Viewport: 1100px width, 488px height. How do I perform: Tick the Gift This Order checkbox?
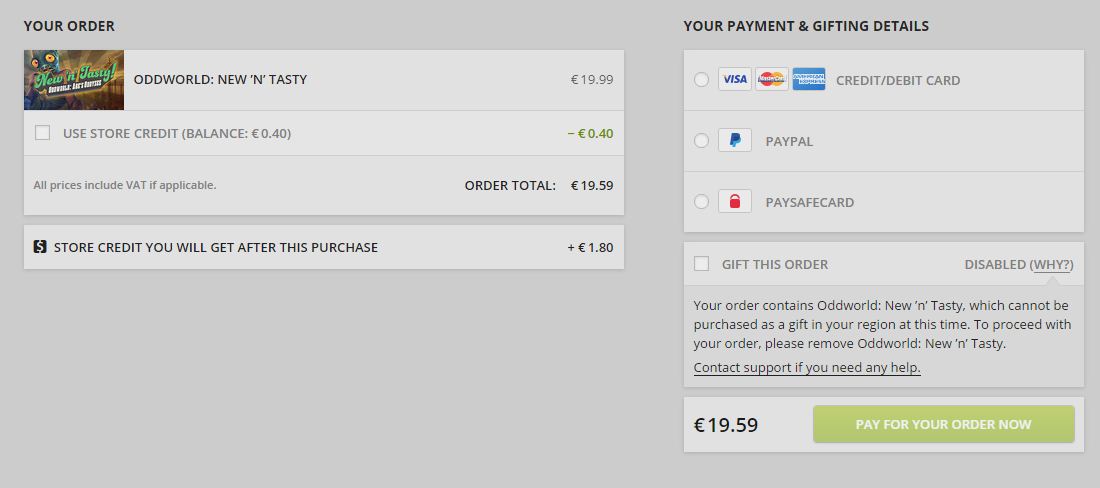(702, 264)
